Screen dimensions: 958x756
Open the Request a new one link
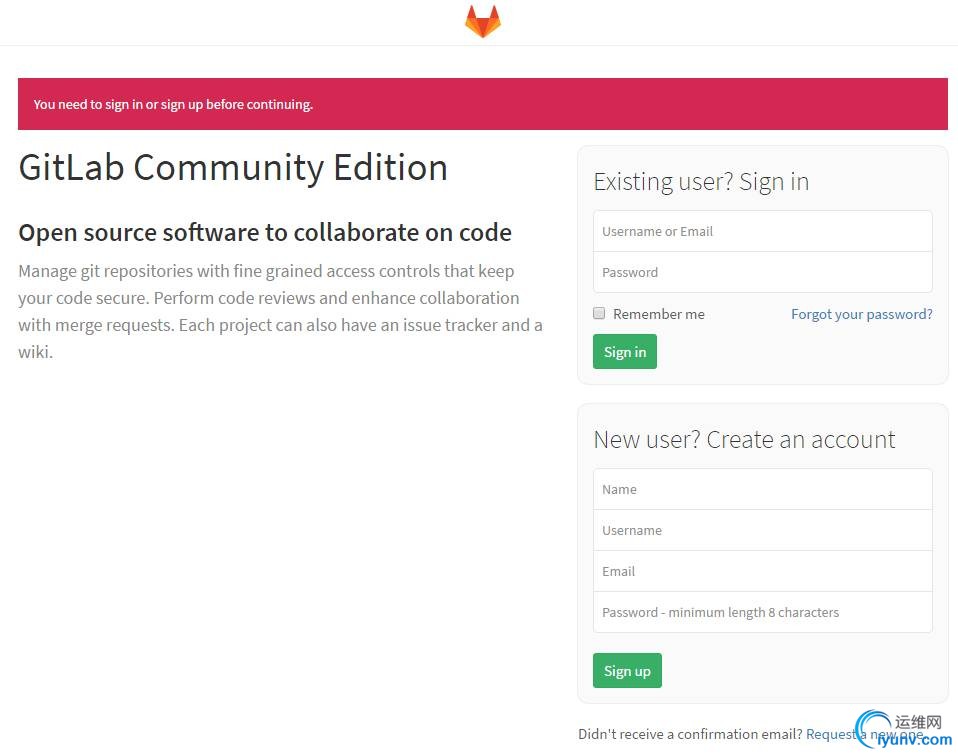[x=865, y=734]
